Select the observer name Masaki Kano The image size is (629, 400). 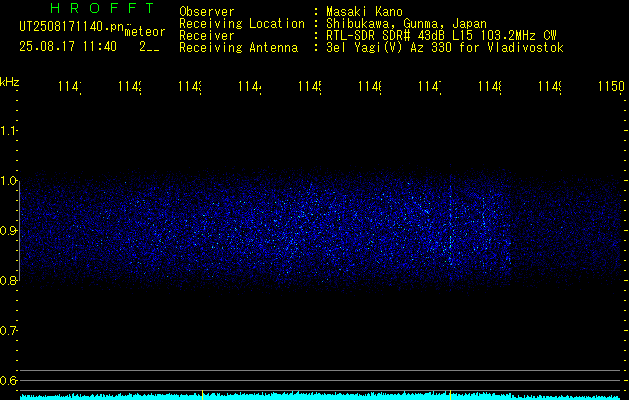pyautogui.click(x=364, y=11)
